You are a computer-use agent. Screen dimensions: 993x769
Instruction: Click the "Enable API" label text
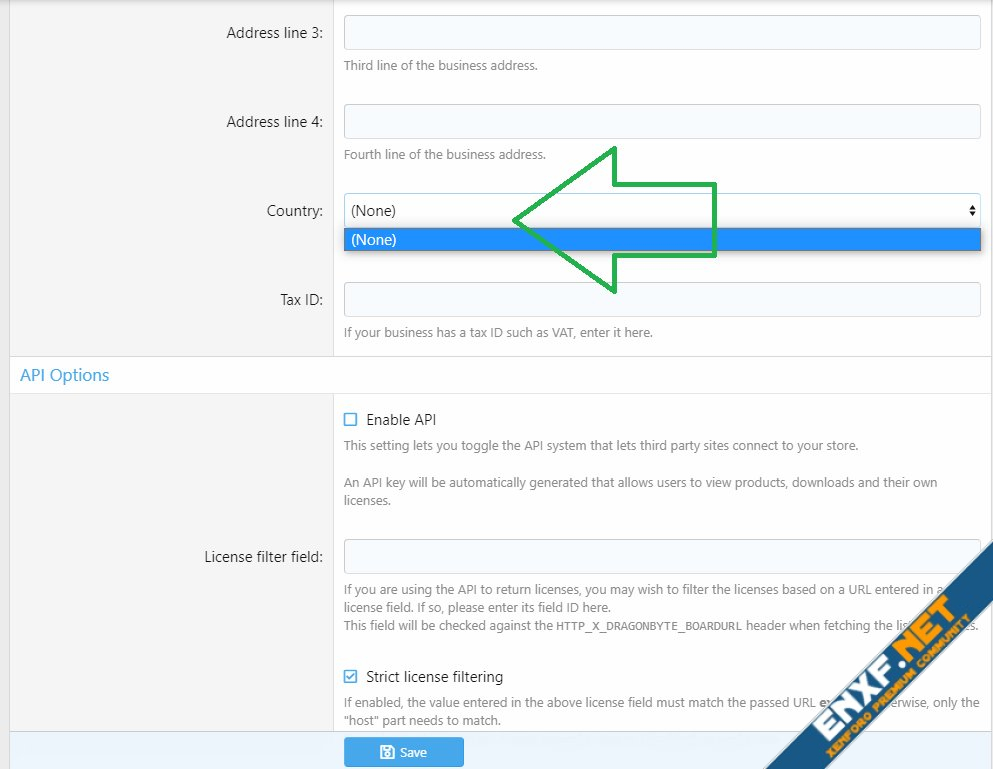pyautogui.click(x=401, y=420)
